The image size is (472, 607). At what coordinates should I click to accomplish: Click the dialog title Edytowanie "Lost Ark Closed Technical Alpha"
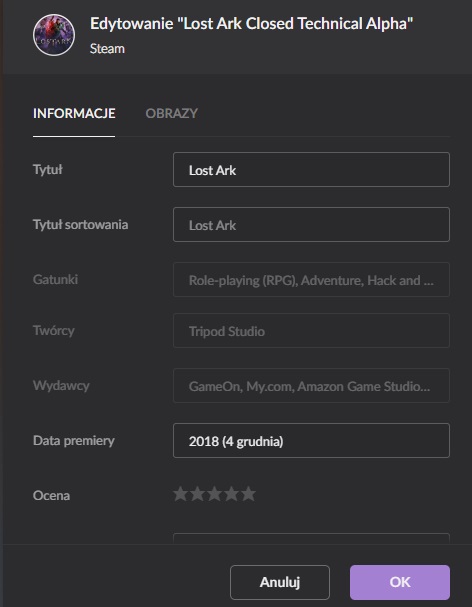click(x=252, y=24)
